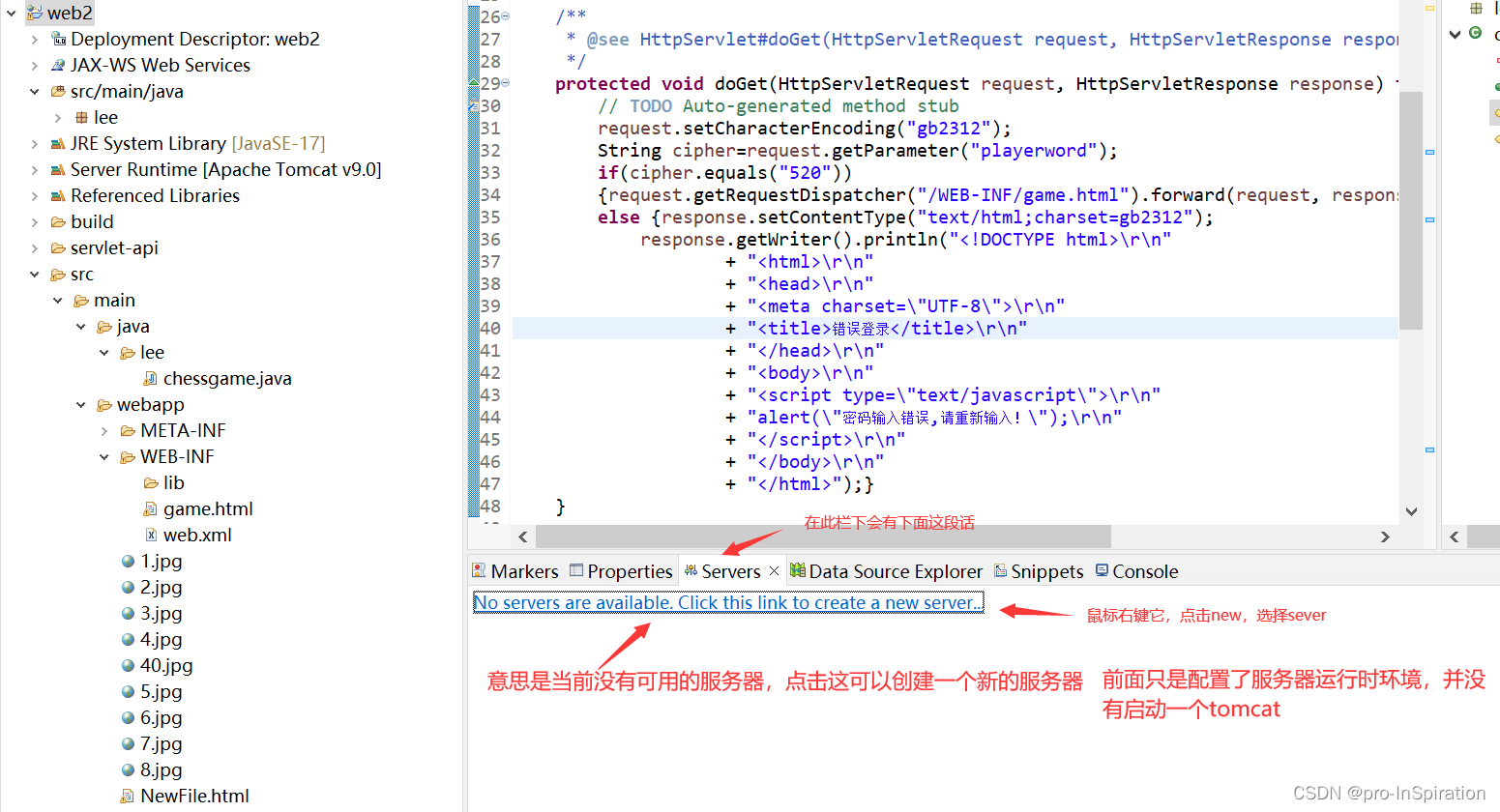Click the editor scroll-left arrow
The width and height of the screenshot is (1500, 812).
523,536
